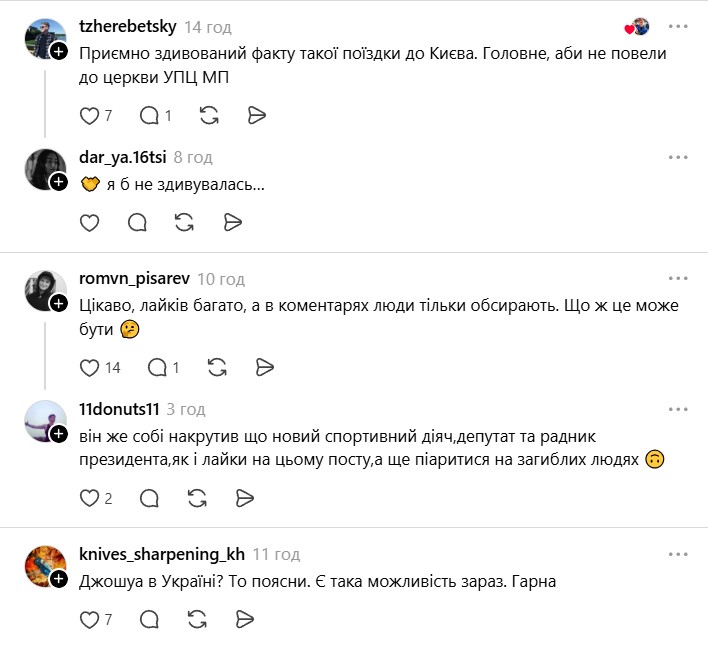This screenshot has height=648, width=708.
Task: Follow tzherebetsky via avatar plus badge
Action: pos(59,51)
